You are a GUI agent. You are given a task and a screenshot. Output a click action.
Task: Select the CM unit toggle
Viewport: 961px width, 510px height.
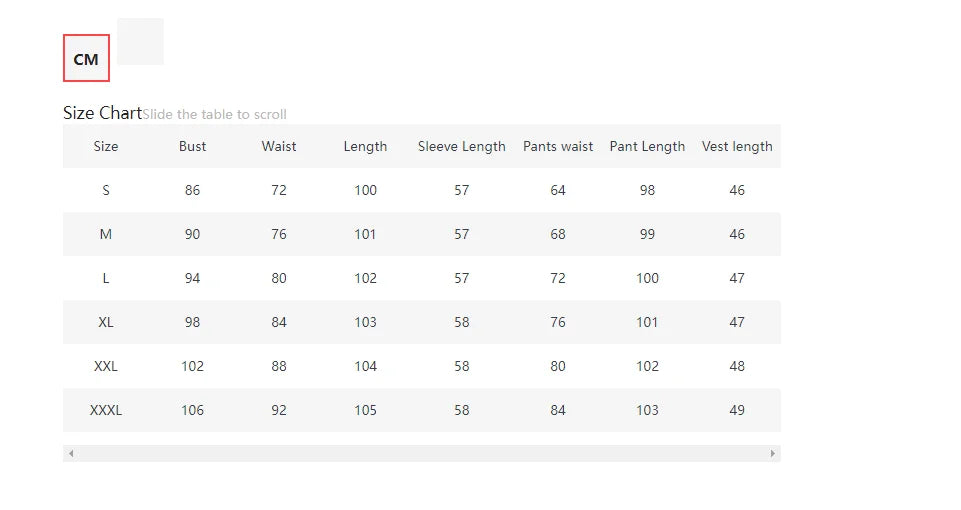[x=86, y=59]
